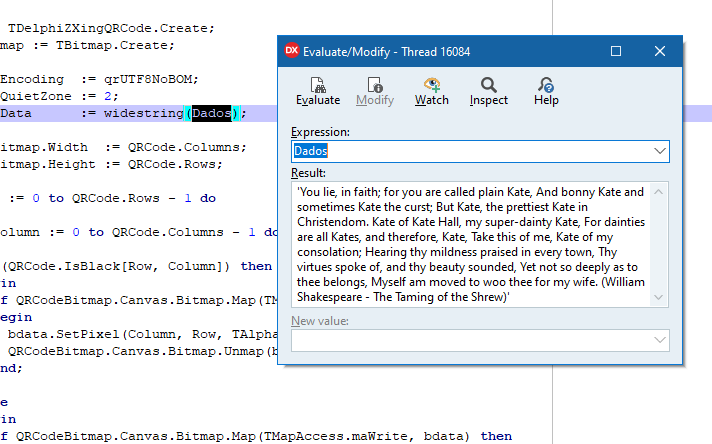Click the widestring keyword in code
The width and height of the screenshot is (712, 444).
click(143, 113)
